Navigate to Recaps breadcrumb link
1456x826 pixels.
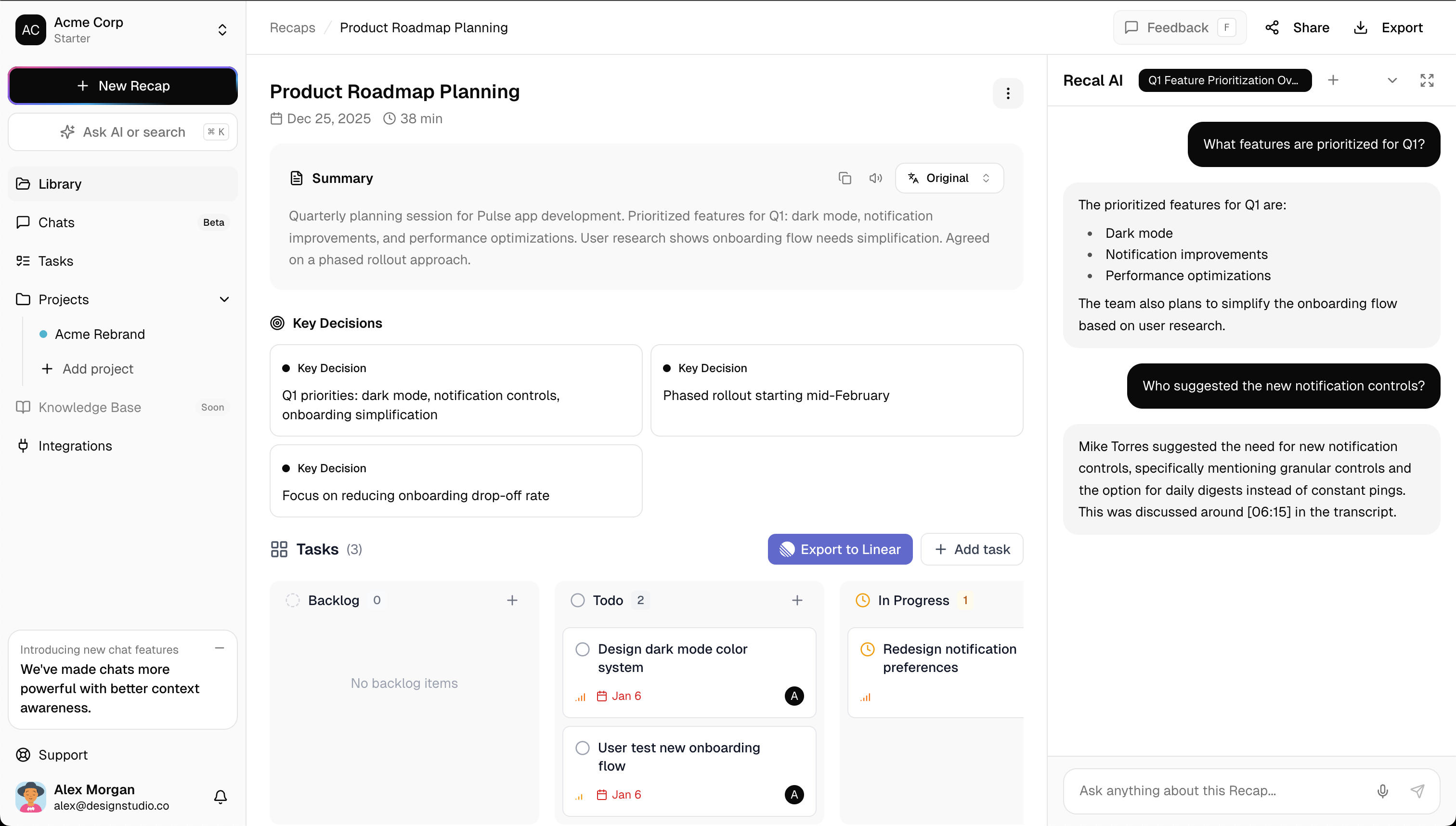292,27
